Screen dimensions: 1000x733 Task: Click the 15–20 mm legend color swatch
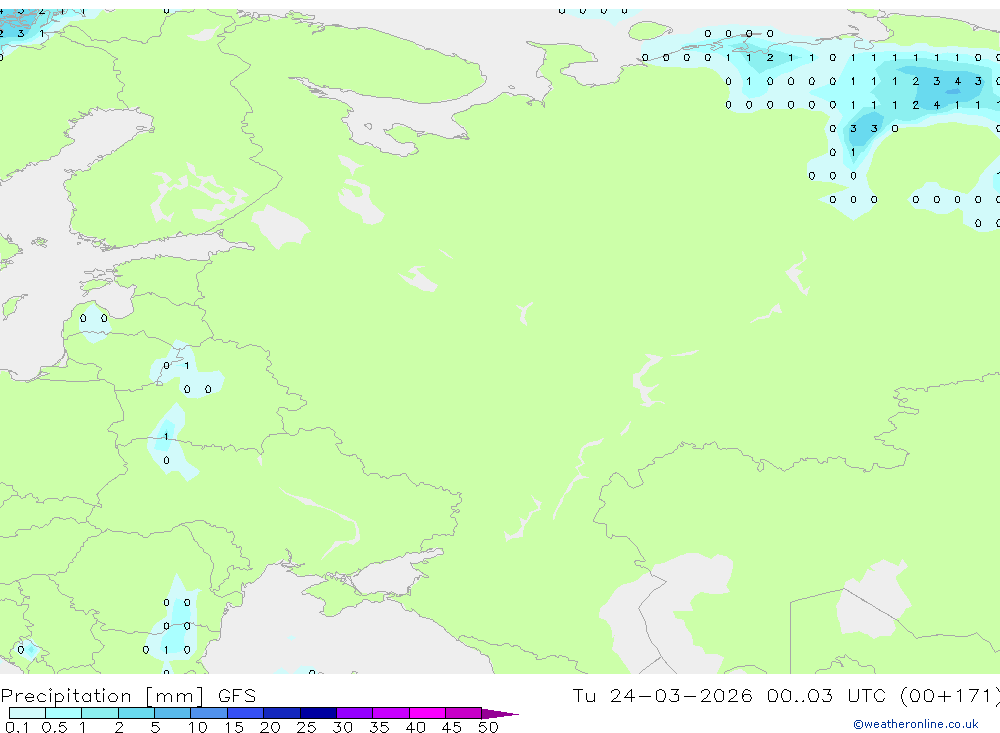[246, 713]
